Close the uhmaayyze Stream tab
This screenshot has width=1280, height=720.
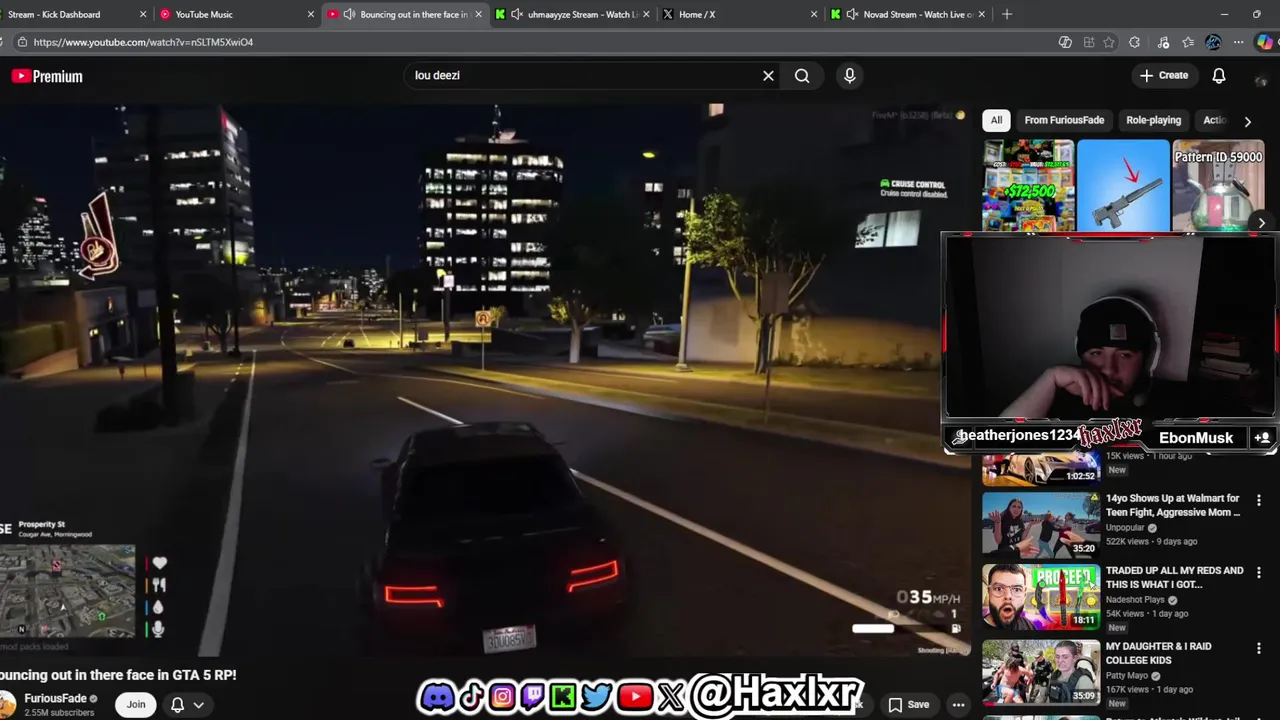pyautogui.click(x=645, y=14)
